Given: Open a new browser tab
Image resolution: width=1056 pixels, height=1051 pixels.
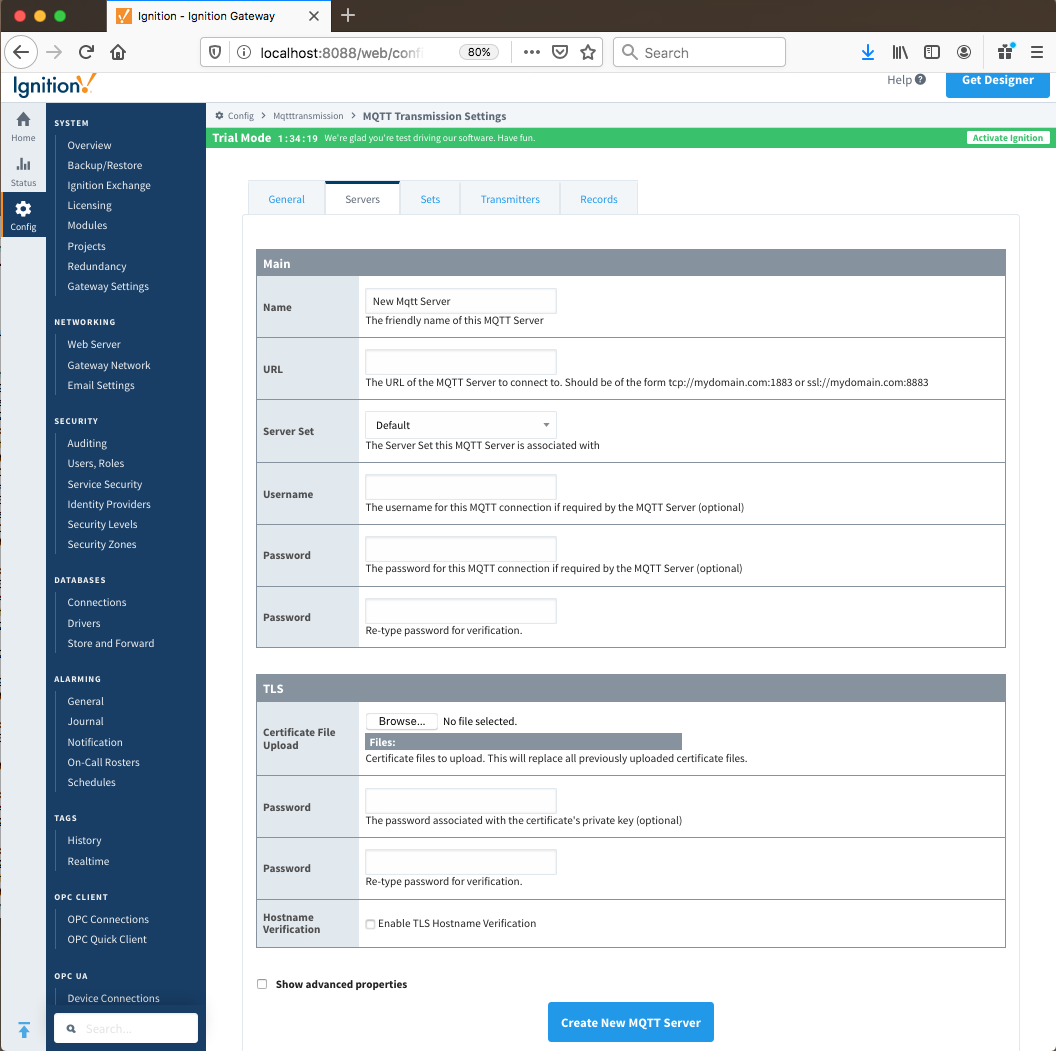Looking at the screenshot, I should [x=348, y=15].
